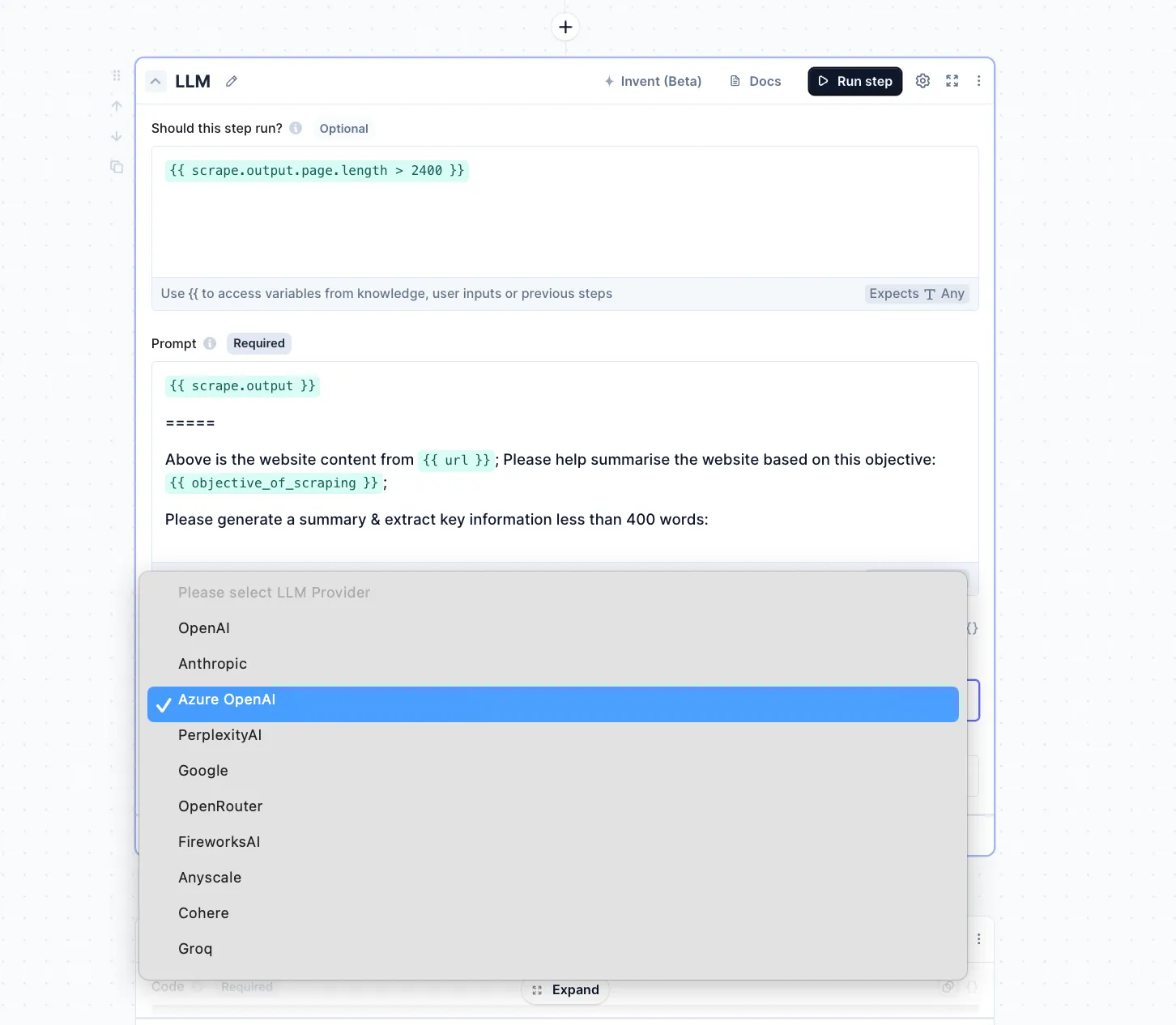Click the duplicate step icon
Viewport: 1176px width, 1025px height.
click(117, 167)
